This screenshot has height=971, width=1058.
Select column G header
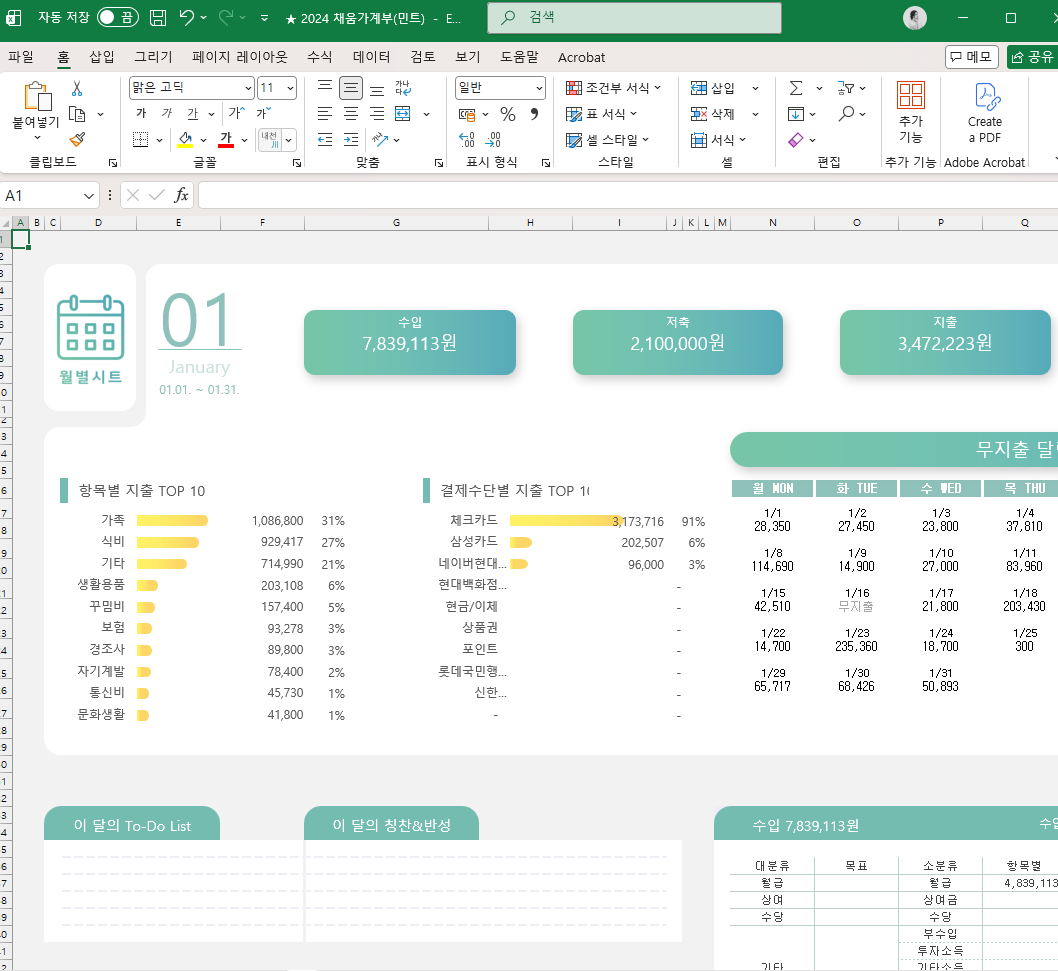pyautogui.click(x=396, y=223)
